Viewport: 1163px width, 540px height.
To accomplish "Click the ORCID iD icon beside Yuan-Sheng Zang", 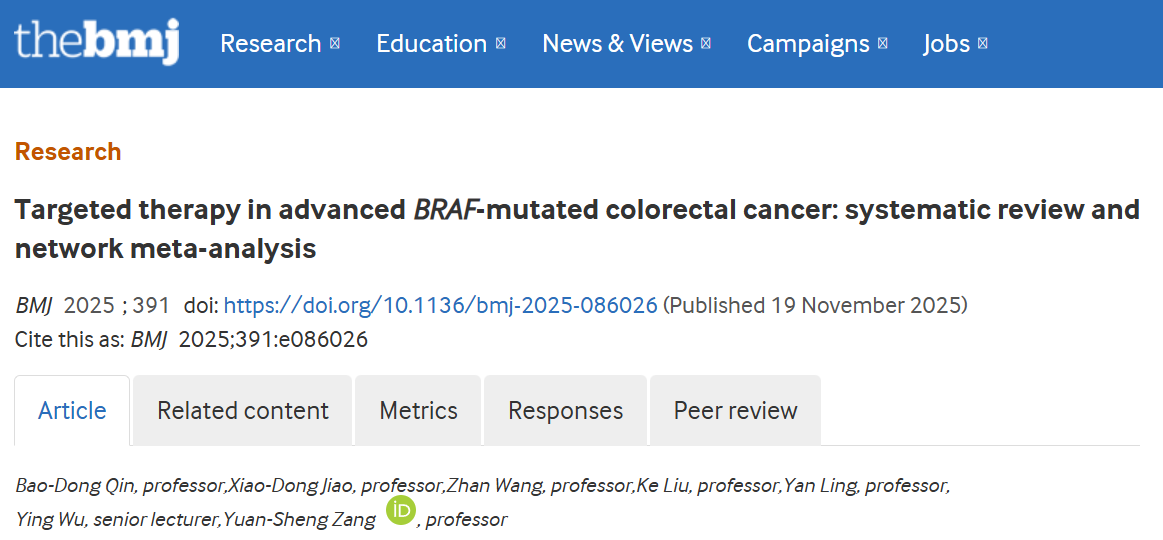I will pyautogui.click(x=400, y=511).
